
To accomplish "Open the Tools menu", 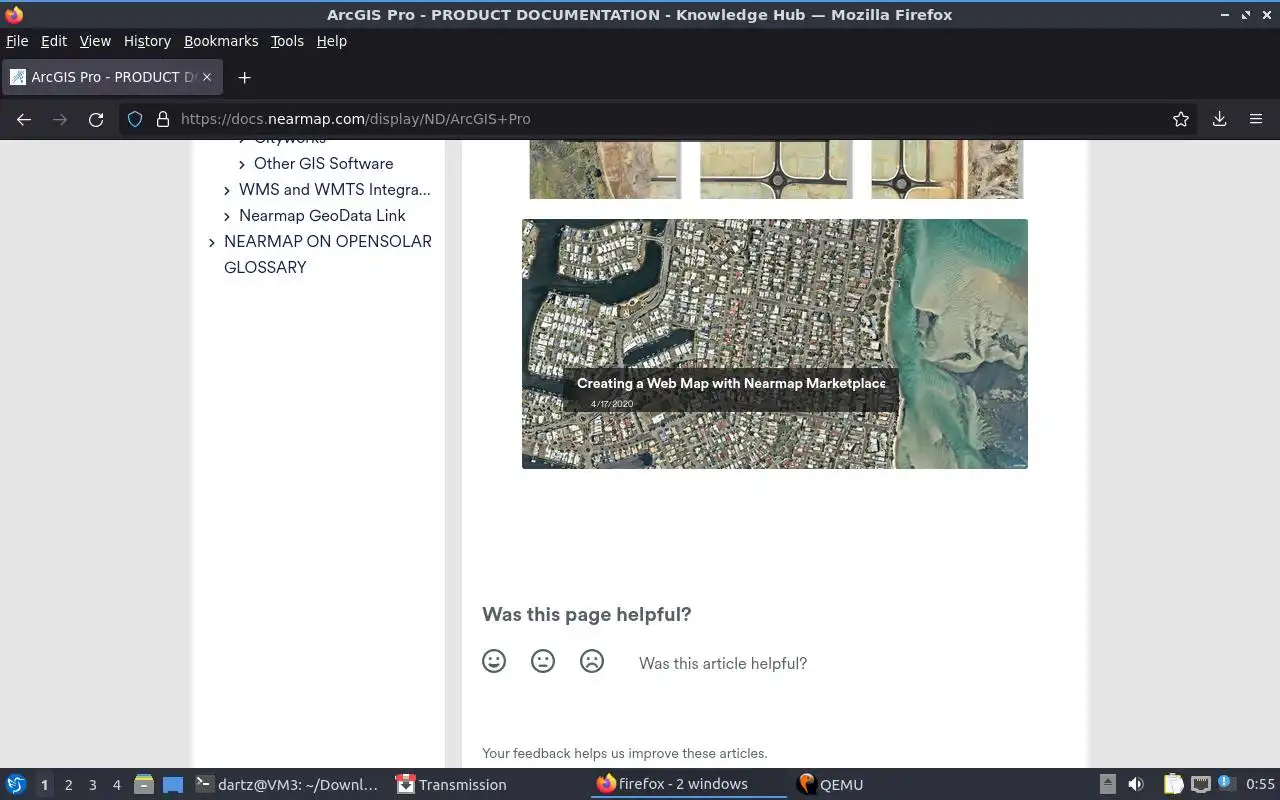I will [x=287, y=41].
